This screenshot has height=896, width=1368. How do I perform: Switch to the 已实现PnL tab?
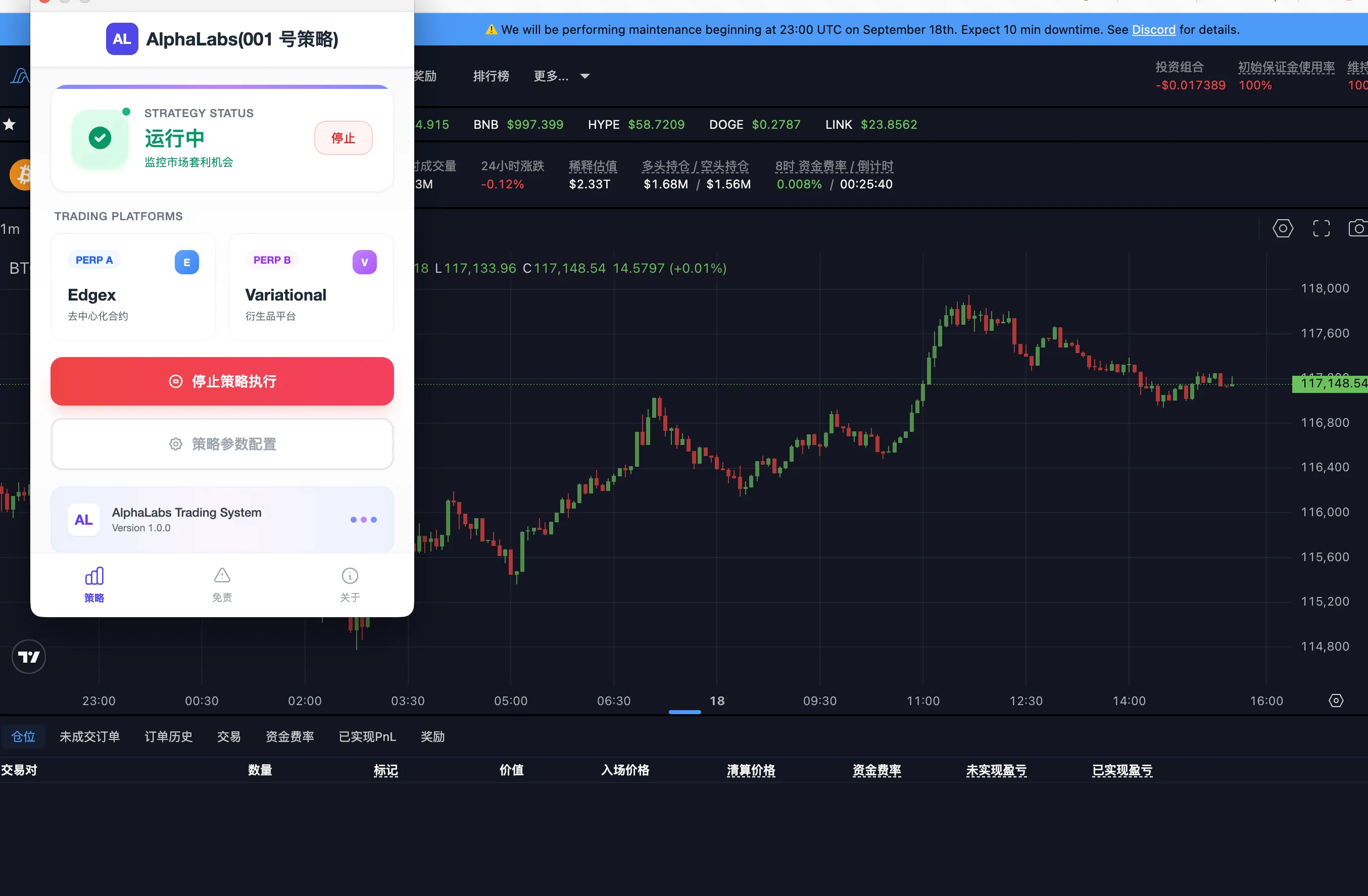(367, 736)
